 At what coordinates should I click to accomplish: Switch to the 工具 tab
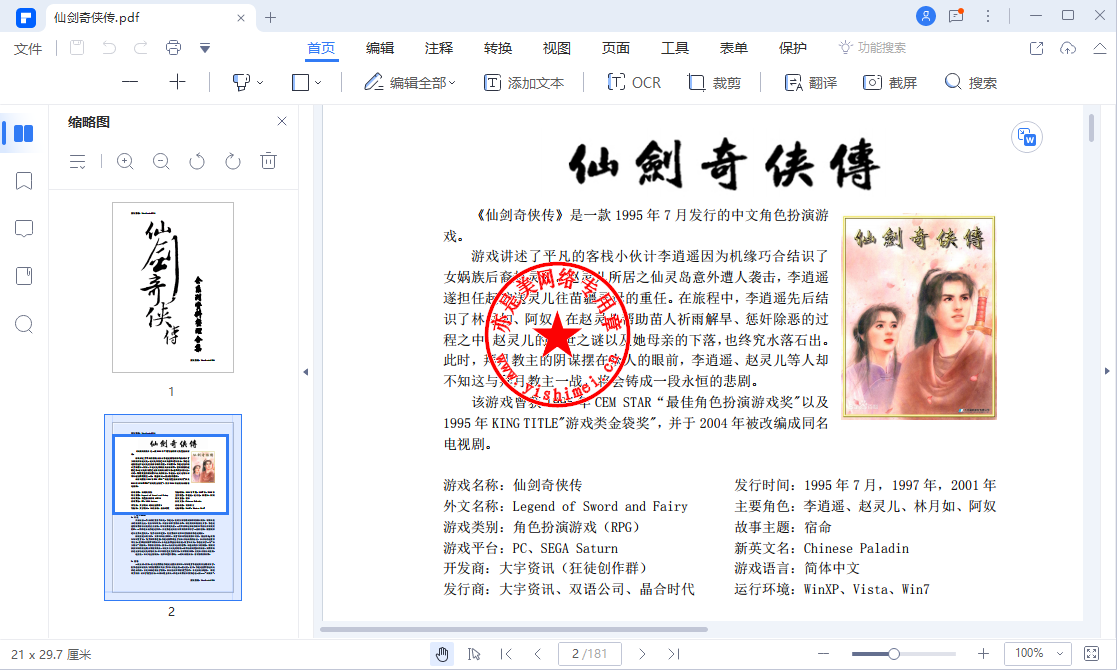pyautogui.click(x=675, y=48)
